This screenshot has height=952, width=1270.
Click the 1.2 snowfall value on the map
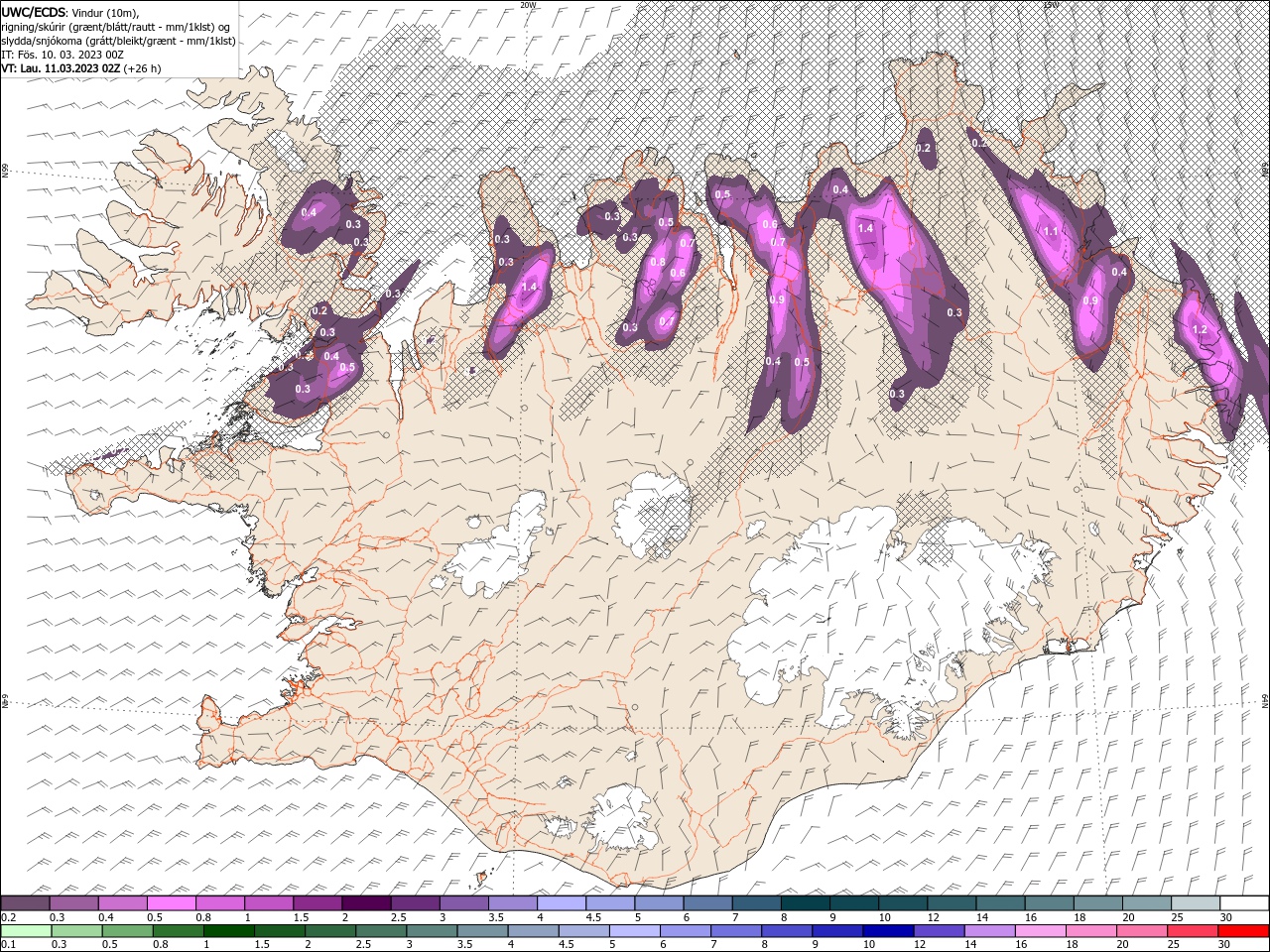coord(1199,329)
